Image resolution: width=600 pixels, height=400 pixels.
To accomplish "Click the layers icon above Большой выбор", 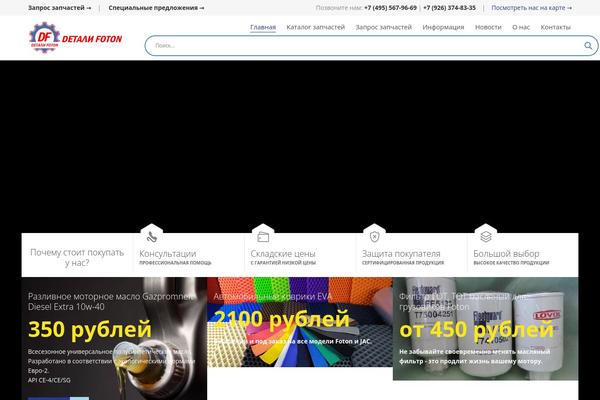I will [486, 237].
